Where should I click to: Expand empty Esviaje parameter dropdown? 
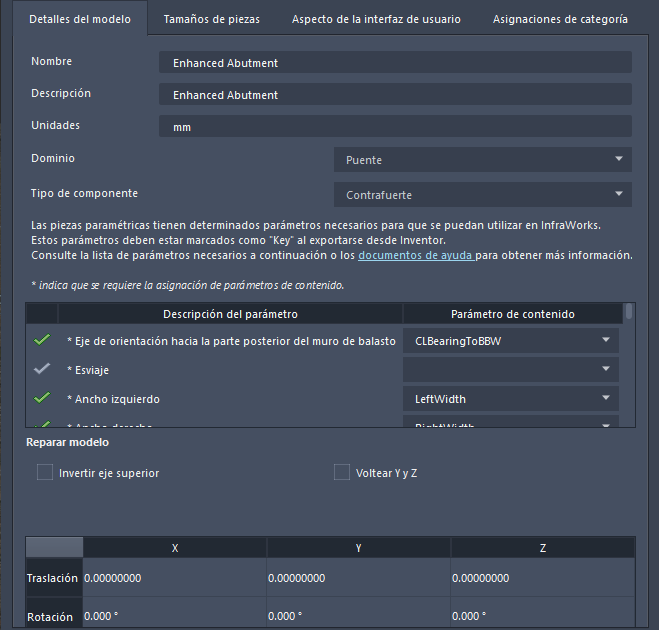[x=511, y=369]
